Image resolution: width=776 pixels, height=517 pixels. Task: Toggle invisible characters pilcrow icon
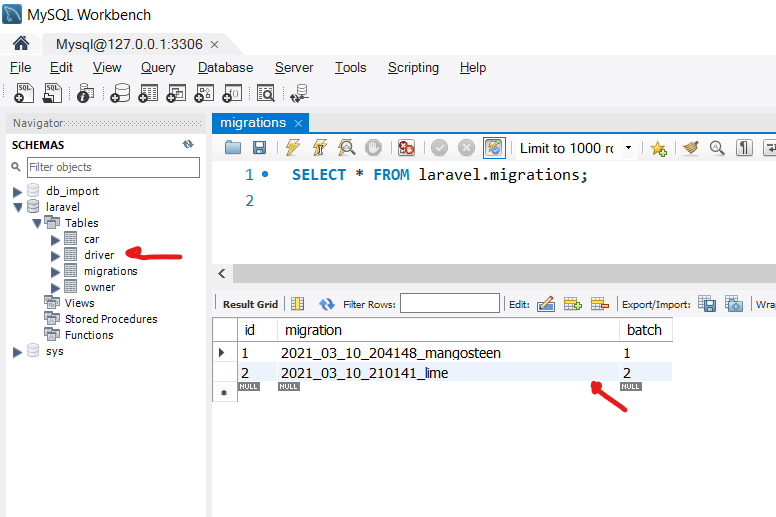point(744,147)
